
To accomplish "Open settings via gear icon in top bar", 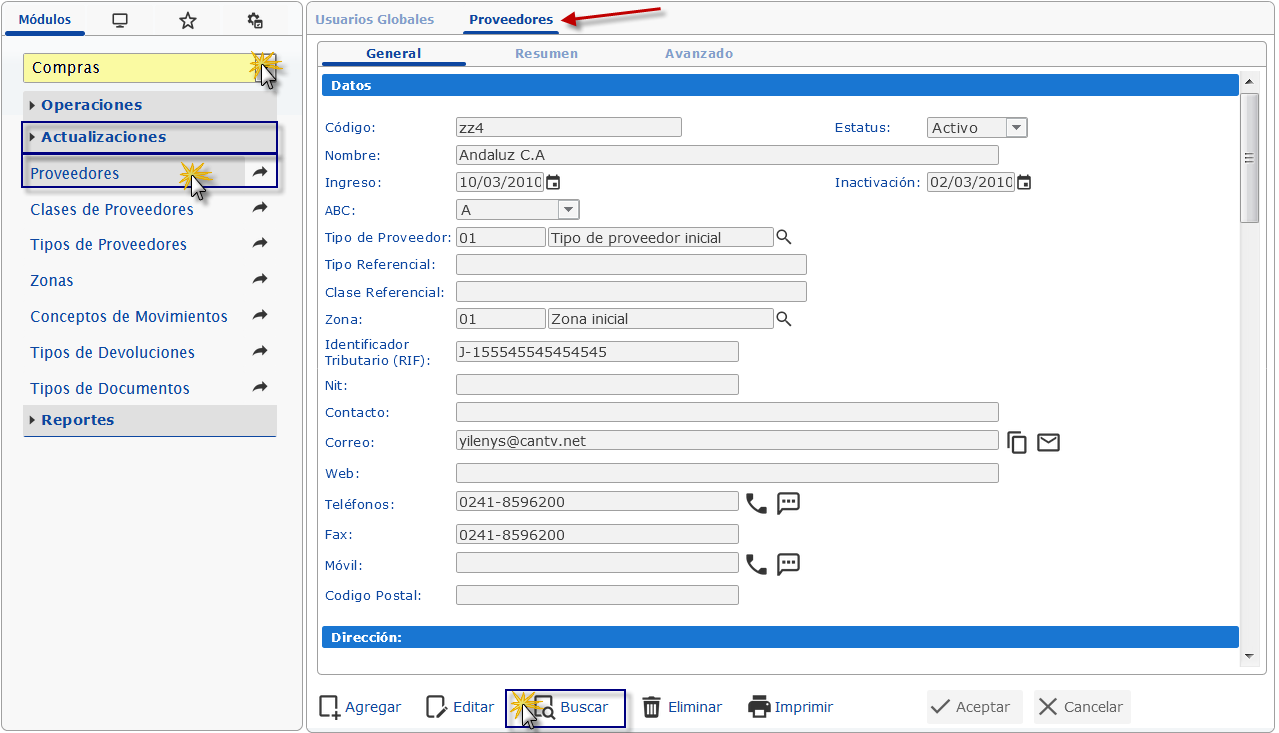I will point(253,19).
